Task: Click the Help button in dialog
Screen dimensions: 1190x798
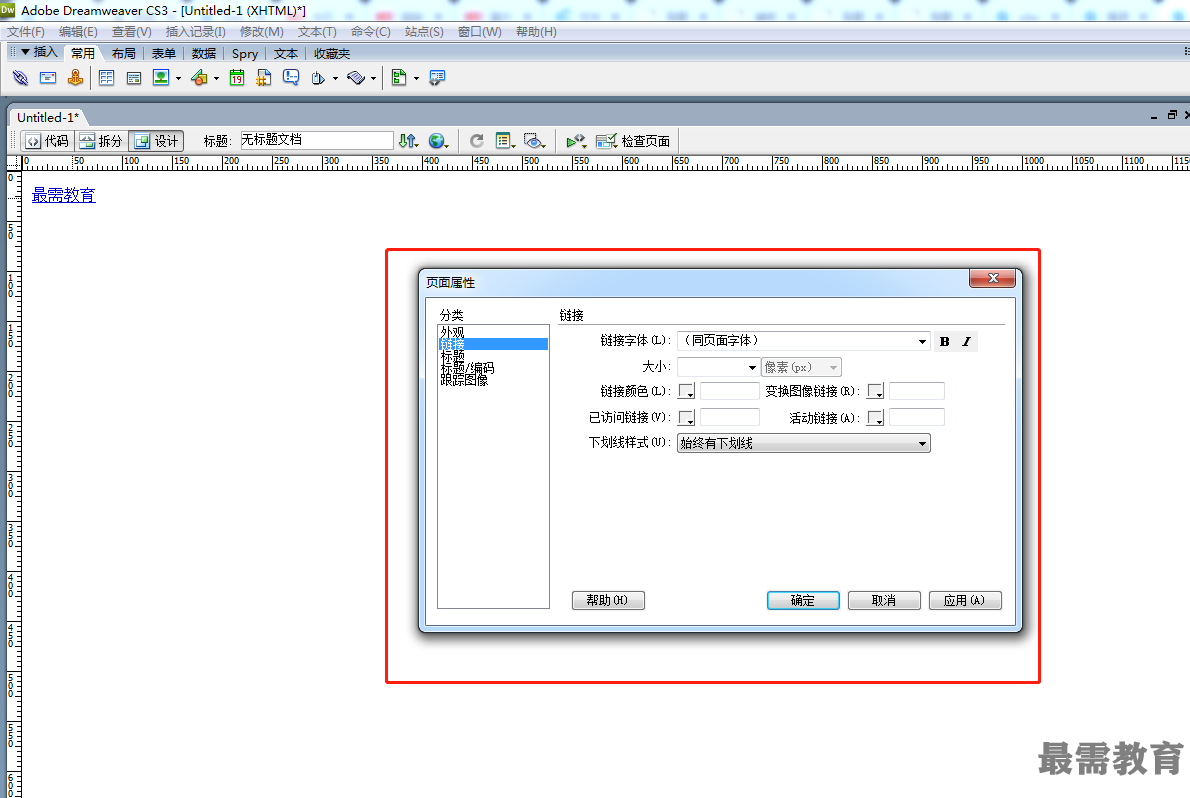Action: point(608,601)
